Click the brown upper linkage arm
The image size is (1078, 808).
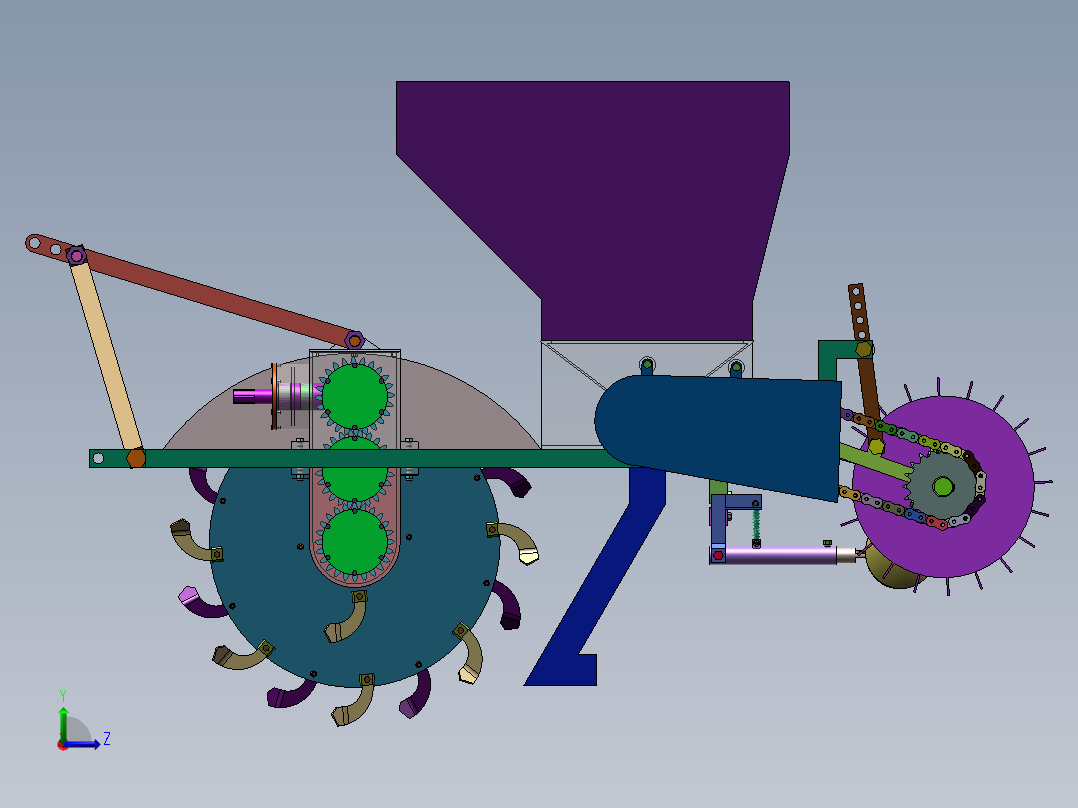click(210, 300)
